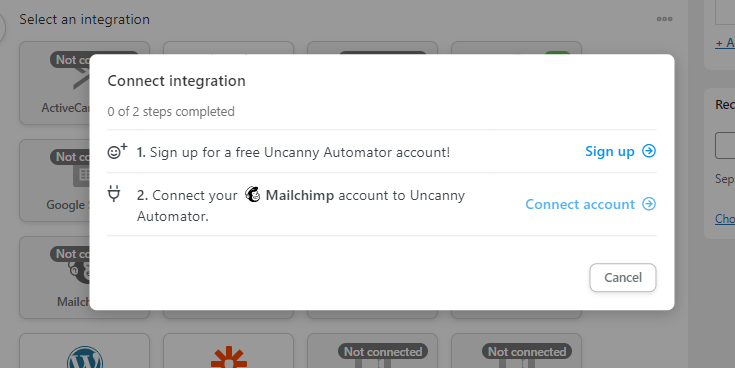Click the Mailchimp monkey logo in step 2
Screen dimensions: 735x368
[x=253, y=195]
